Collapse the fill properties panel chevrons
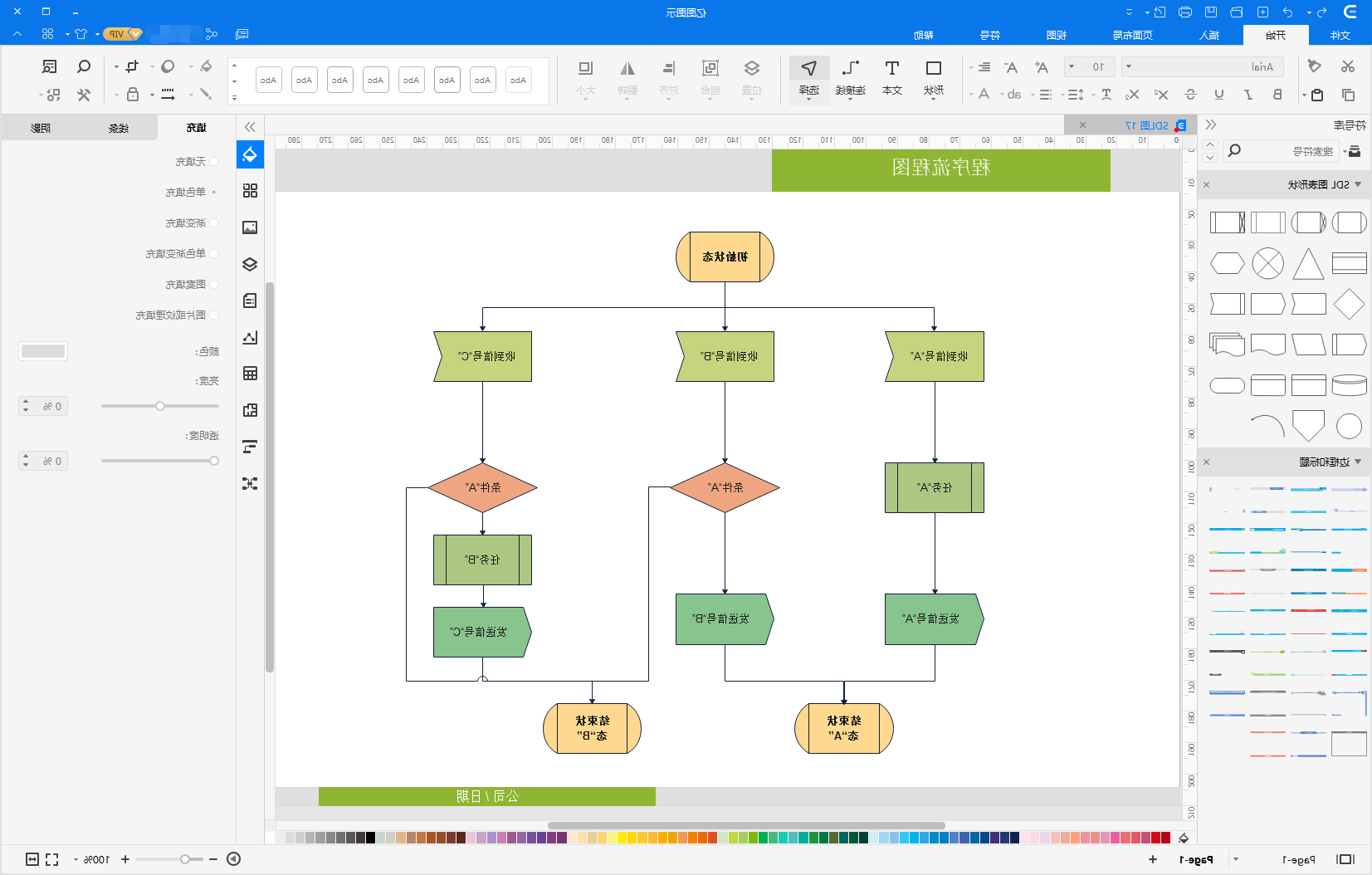Viewport: 1372px width, 875px height. click(x=250, y=127)
